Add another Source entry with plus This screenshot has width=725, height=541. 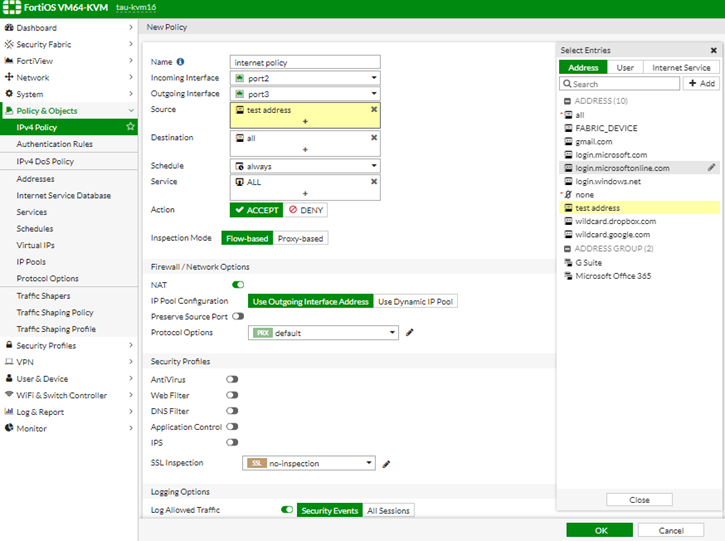tap(305, 121)
